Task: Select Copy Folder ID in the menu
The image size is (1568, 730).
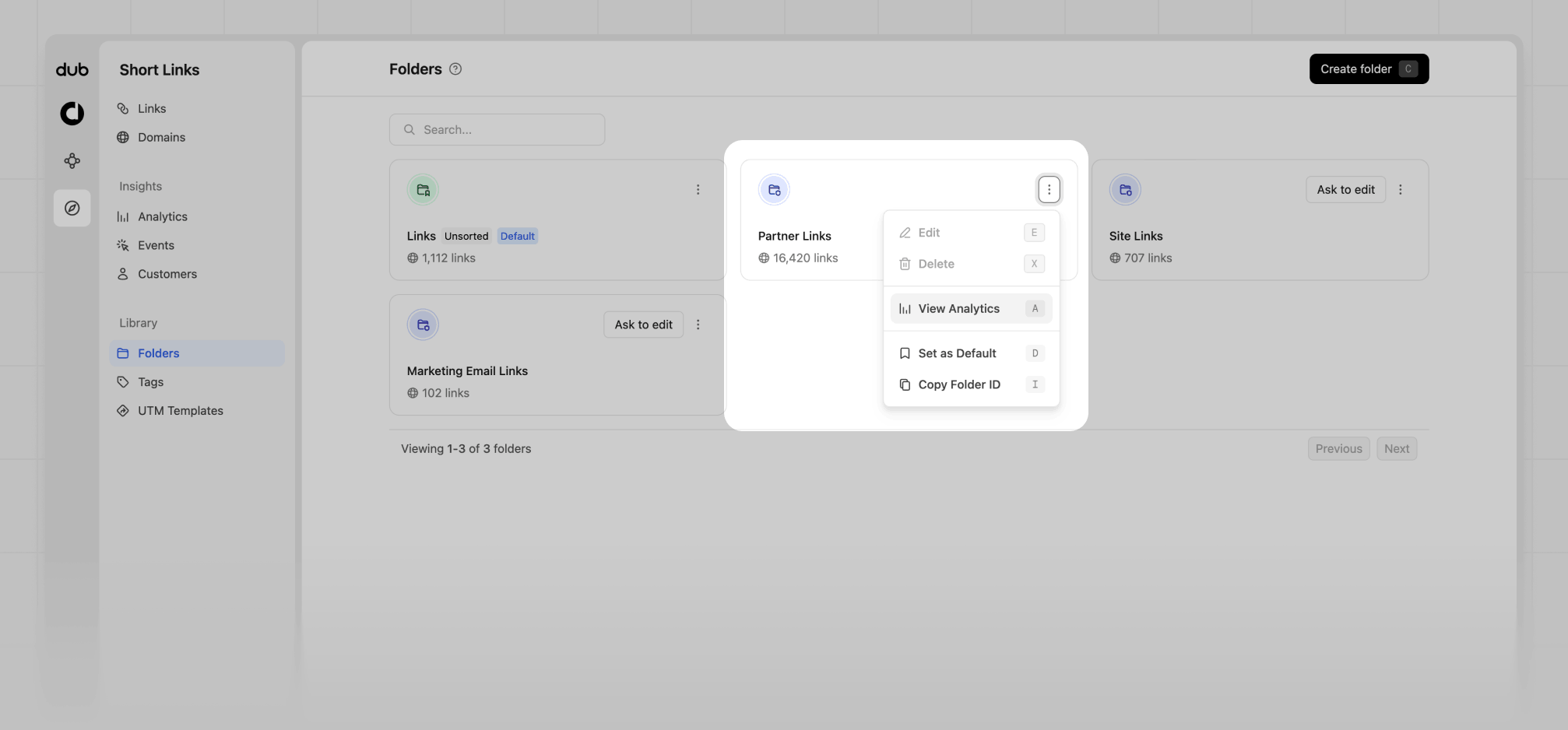Action: pos(971,384)
